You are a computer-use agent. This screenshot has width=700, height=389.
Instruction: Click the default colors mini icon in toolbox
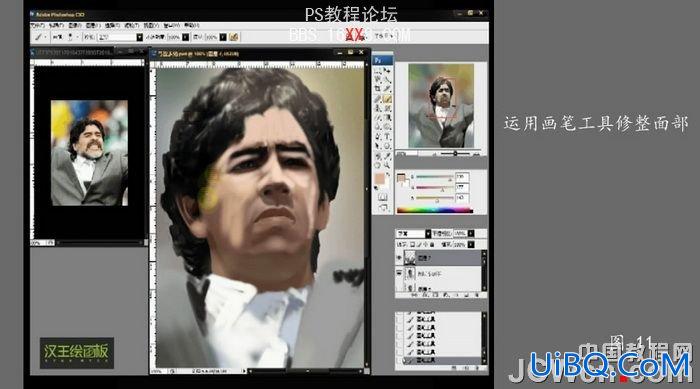coord(376,188)
